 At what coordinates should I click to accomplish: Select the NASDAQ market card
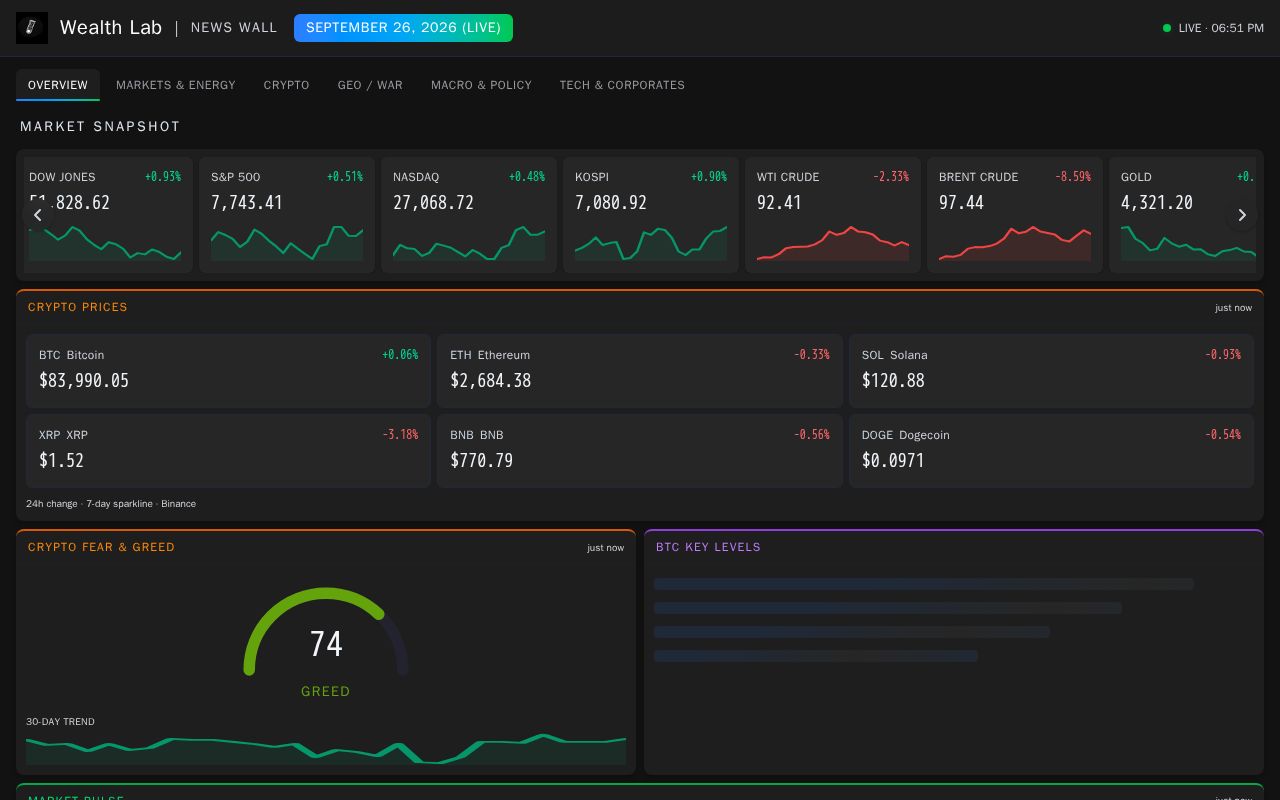tap(469, 215)
